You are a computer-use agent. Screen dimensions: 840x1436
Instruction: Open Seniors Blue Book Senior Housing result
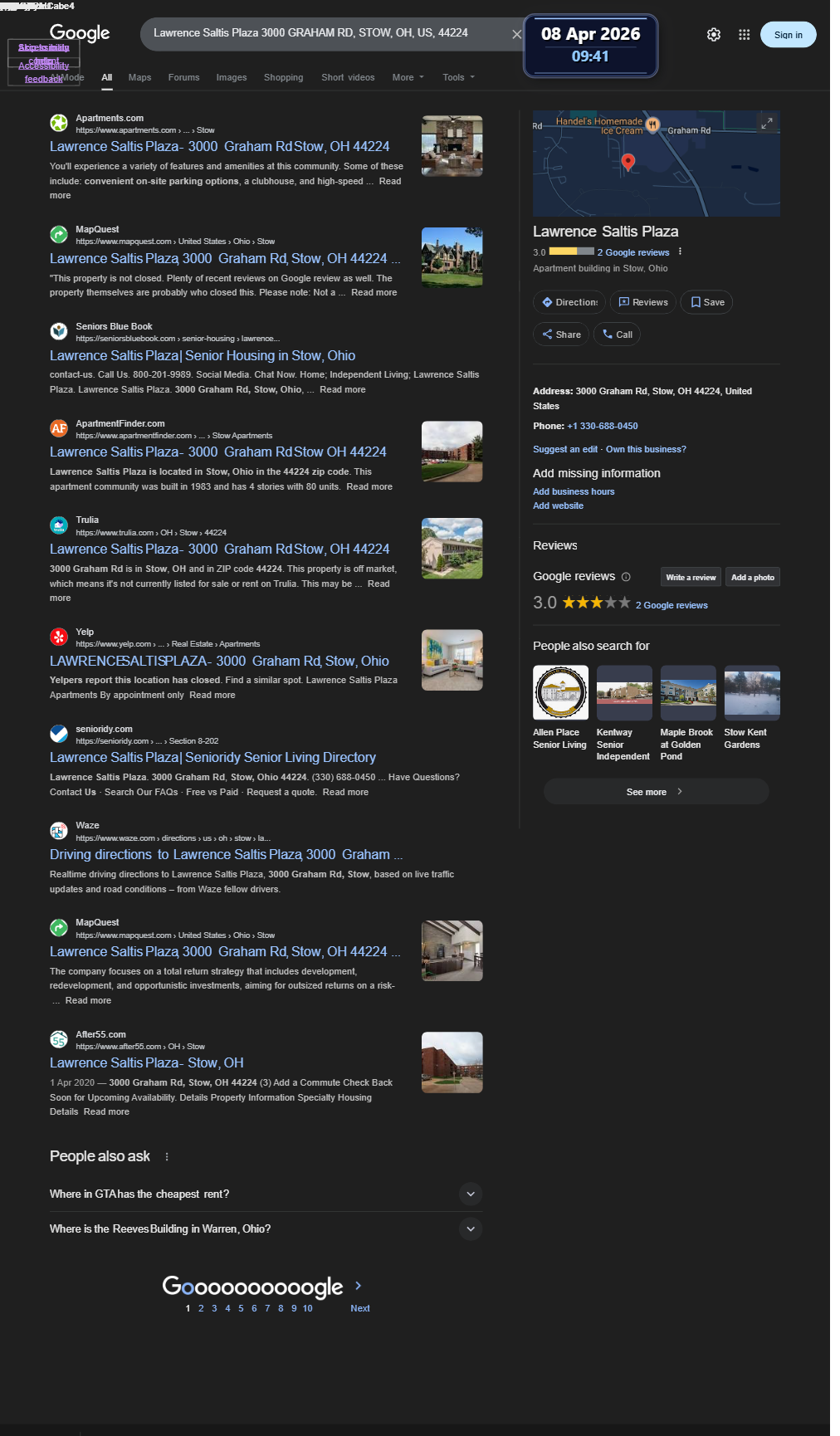203,355
